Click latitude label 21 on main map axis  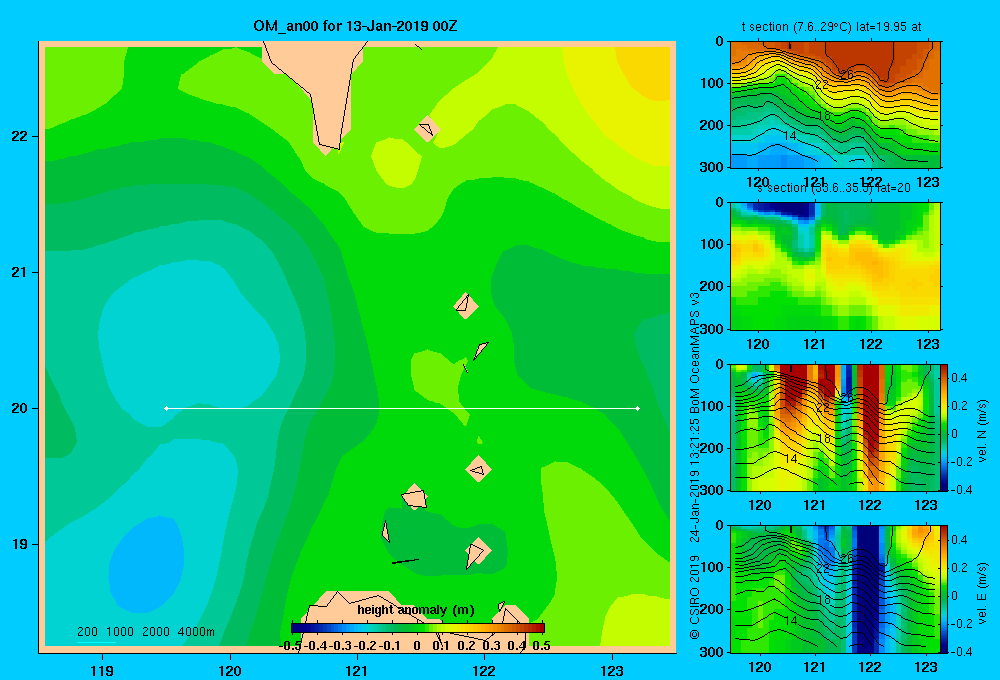pyautogui.click(x=20, y=272)
